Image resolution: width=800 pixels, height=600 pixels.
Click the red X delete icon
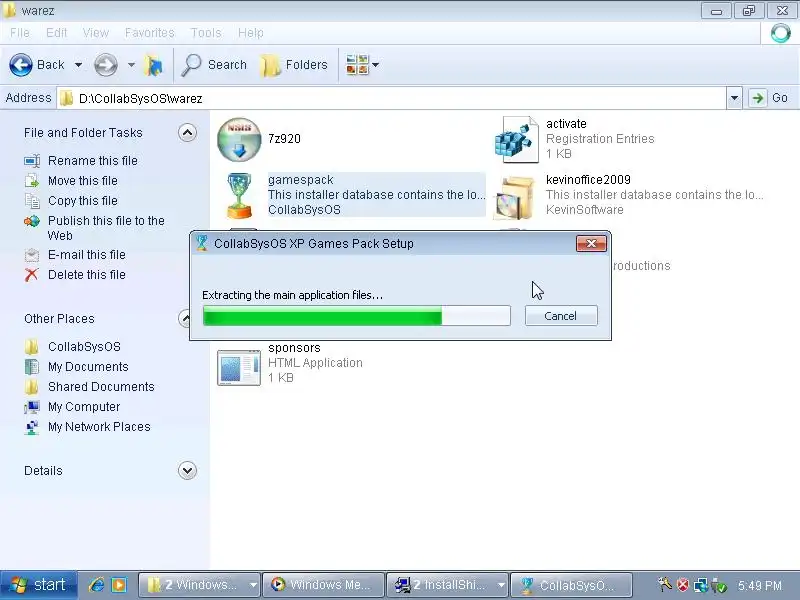(32, 274)
